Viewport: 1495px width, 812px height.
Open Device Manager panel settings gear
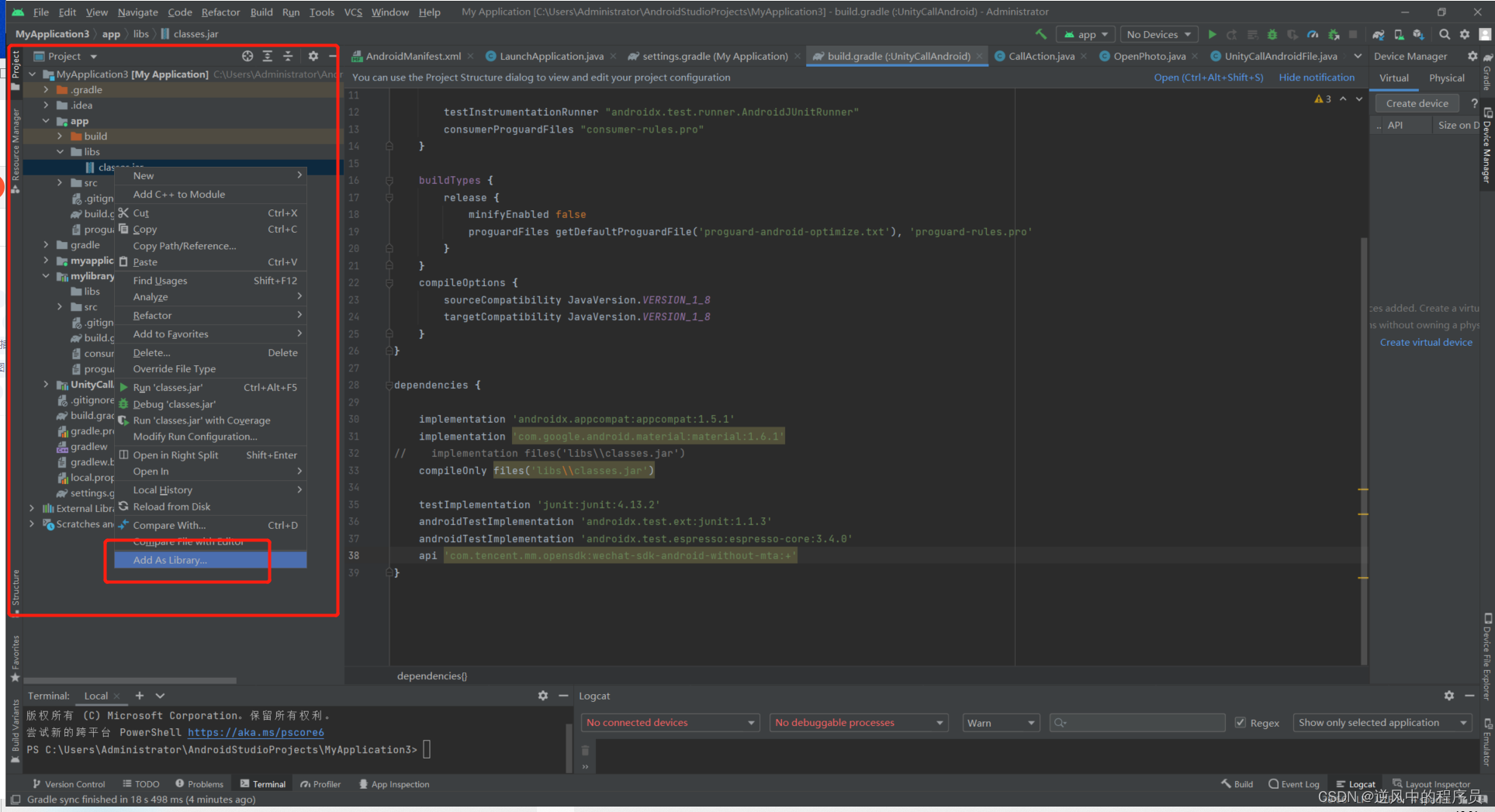1473,56
